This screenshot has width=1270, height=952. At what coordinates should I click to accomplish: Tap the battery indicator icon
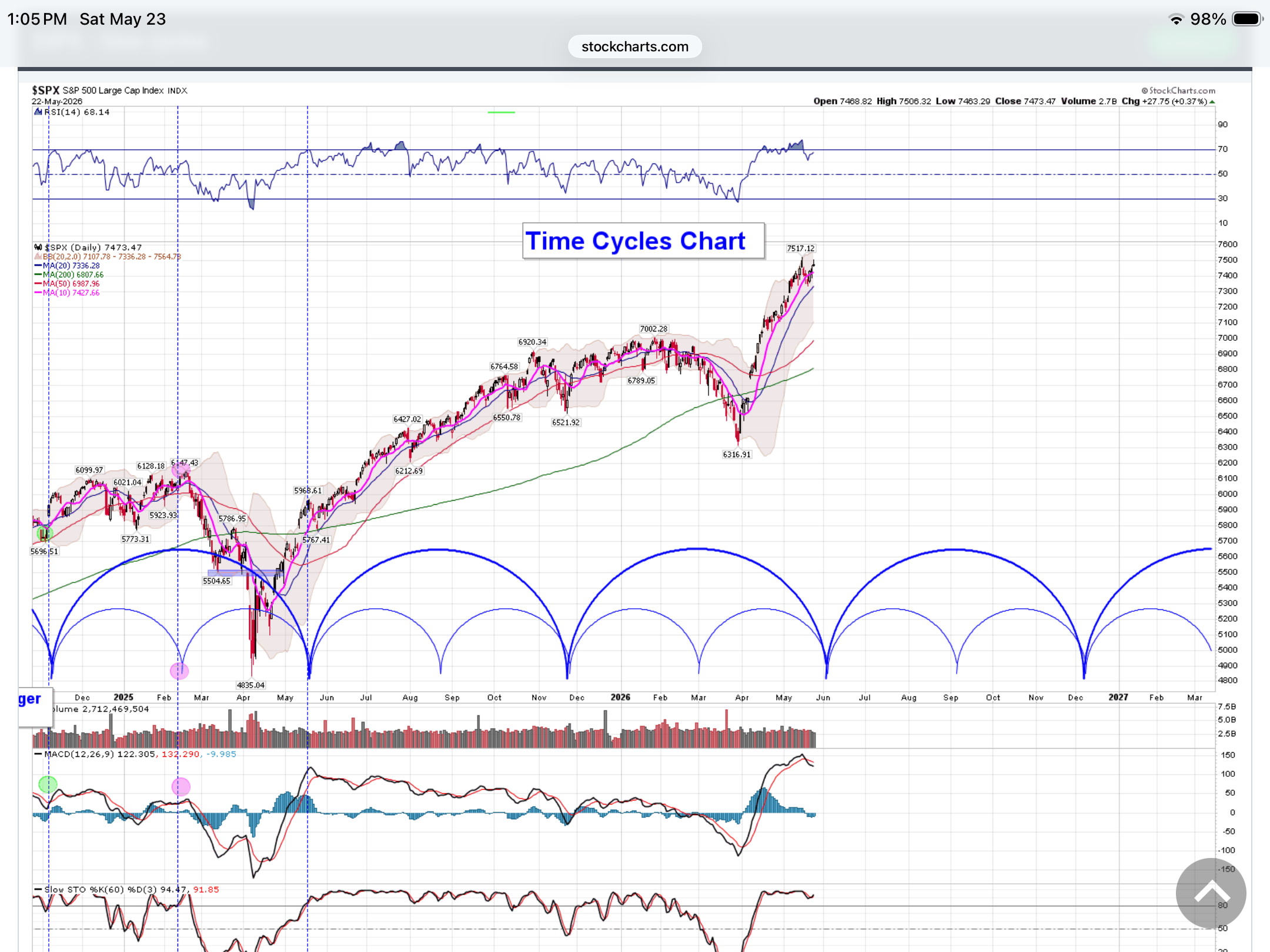point(1248,19)
